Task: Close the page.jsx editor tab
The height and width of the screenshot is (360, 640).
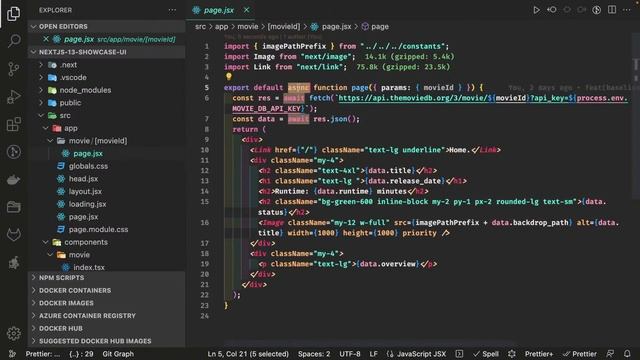Action: (x=247, y=10)
